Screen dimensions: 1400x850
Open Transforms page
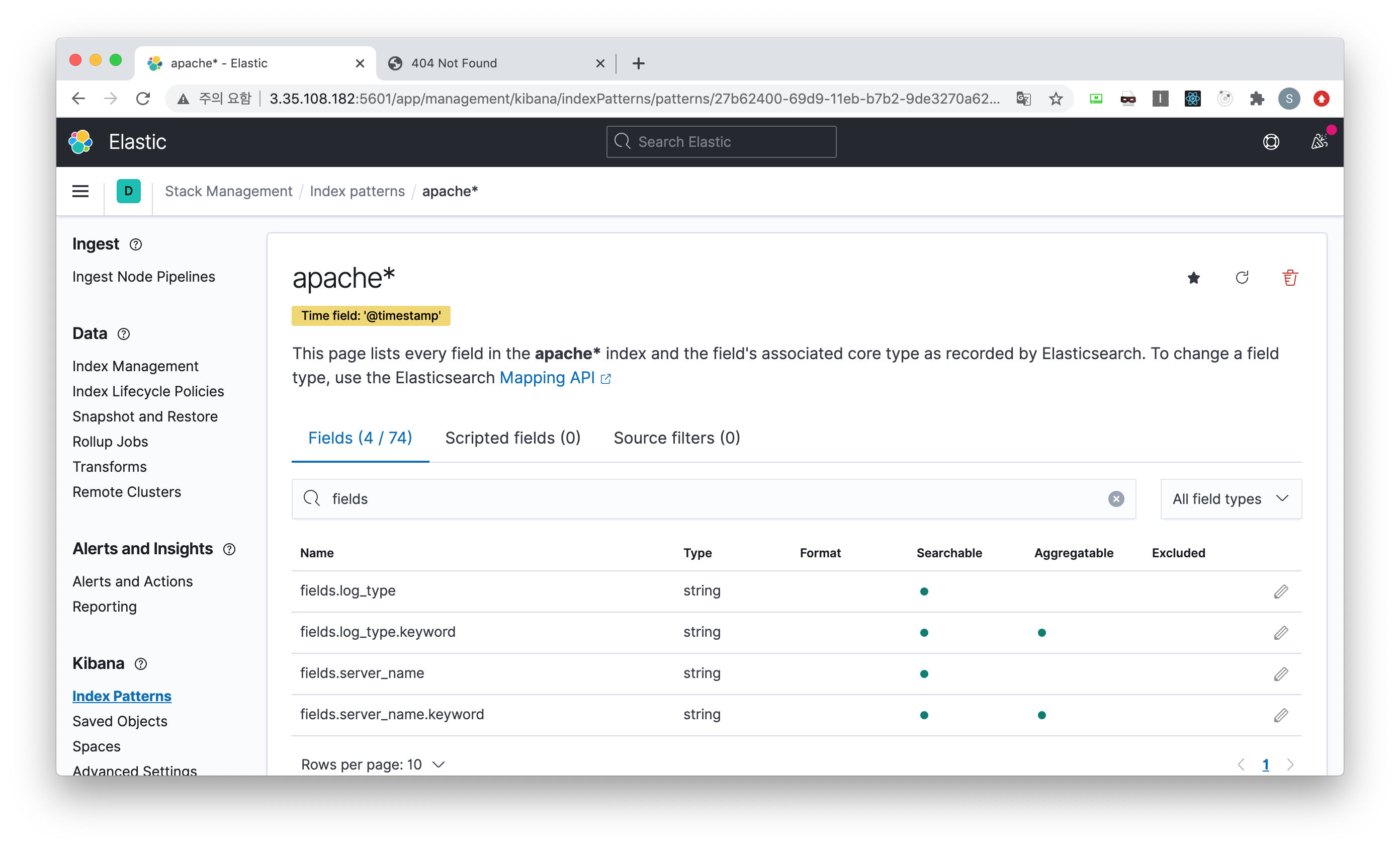coord(110,466)
